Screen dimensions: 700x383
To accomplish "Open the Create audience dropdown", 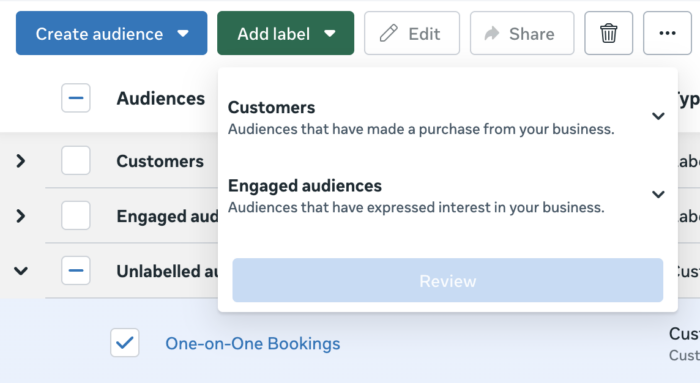I will 111,33.
